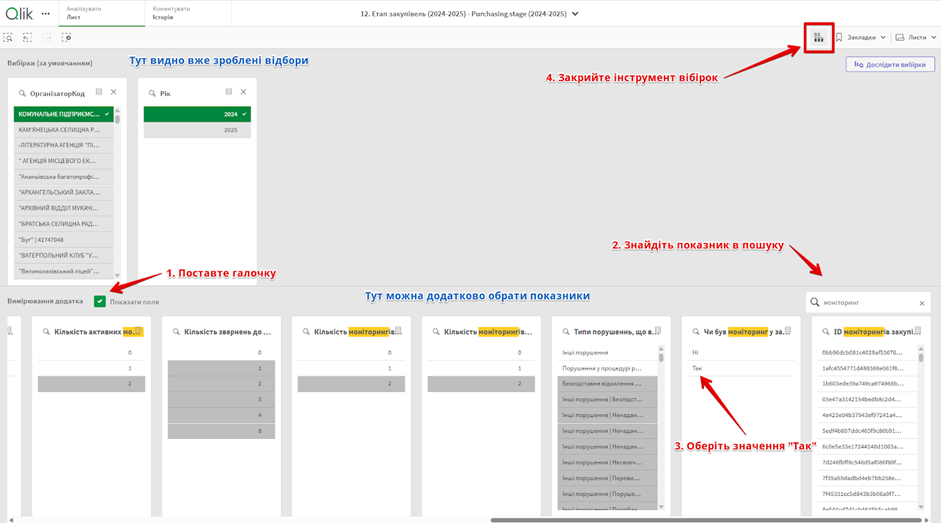Open the three-dot navigation menu
The height and width of the screenshot is (523, 941).
pyautogui.click(x=45, y=14)
